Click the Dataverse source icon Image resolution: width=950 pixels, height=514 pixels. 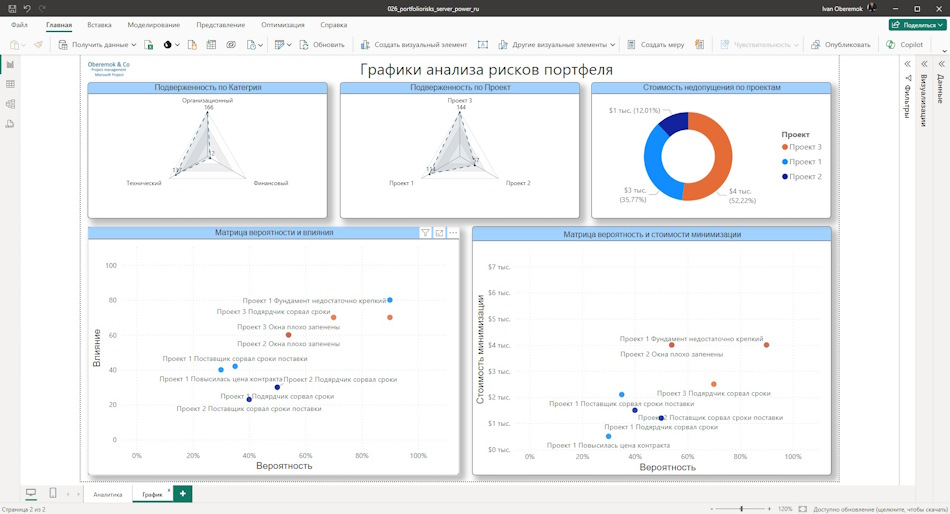tap(231, 45)
